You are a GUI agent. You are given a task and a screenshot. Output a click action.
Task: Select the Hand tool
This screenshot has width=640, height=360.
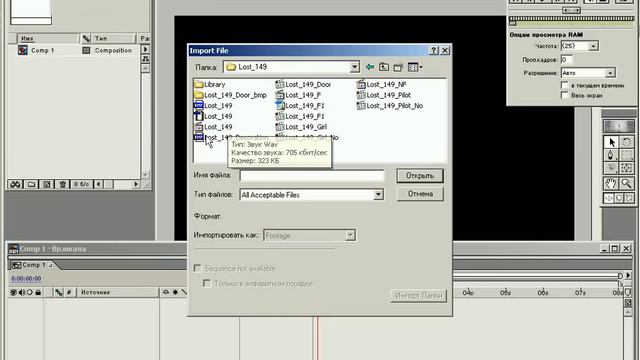pyautogui.click(x=611, y=184)
